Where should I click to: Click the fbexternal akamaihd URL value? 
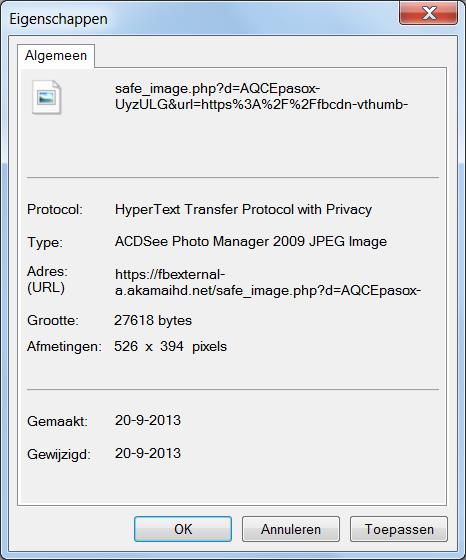click(268, 282)
